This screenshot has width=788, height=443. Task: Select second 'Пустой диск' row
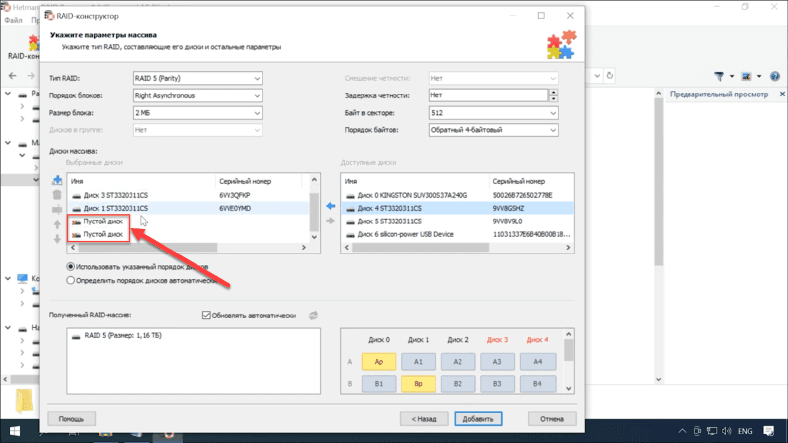[188, 235]
